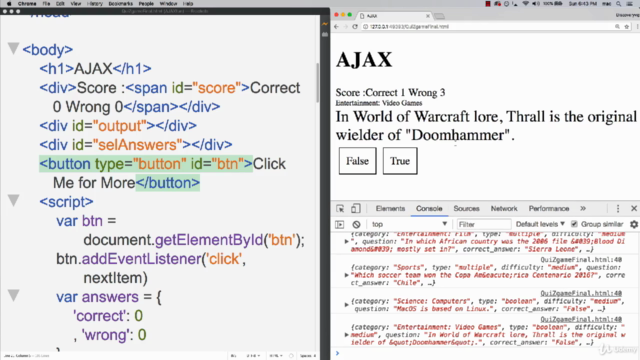This screenshot has width=640, height=360.
Task: Toggle the device toolbar icon in DevTools
Action: (356, 209)
